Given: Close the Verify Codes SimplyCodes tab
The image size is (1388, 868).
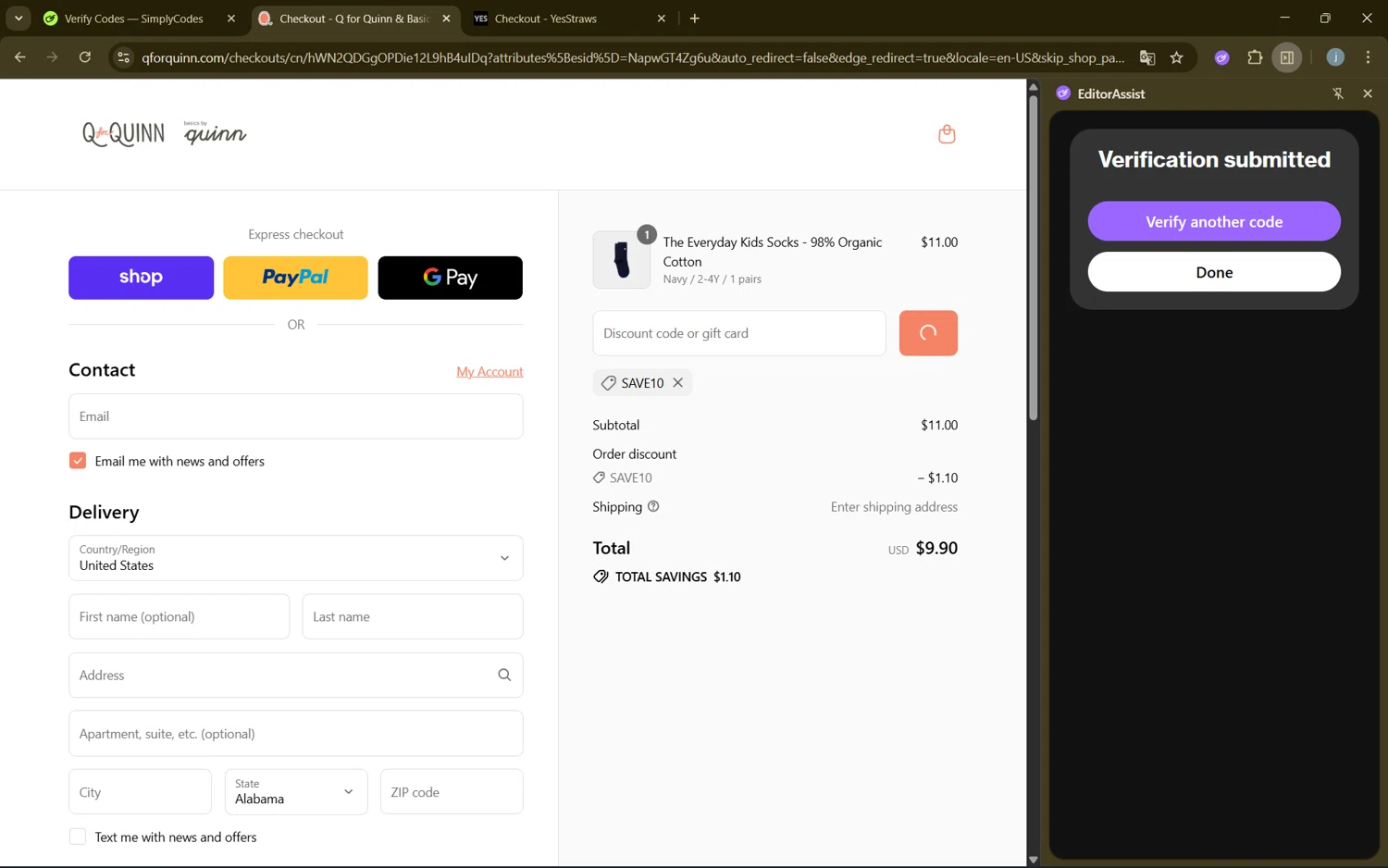Looking at the screenshot, I should (231, 19).
